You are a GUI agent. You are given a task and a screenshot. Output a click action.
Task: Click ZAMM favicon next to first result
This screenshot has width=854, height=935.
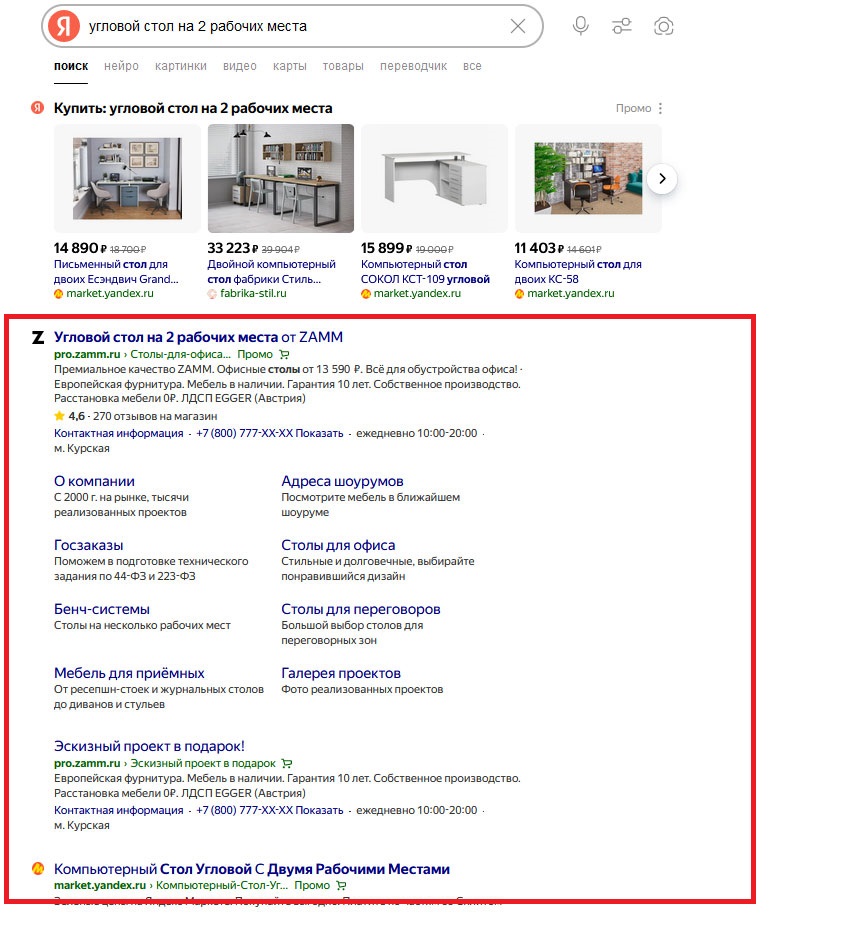38,338
